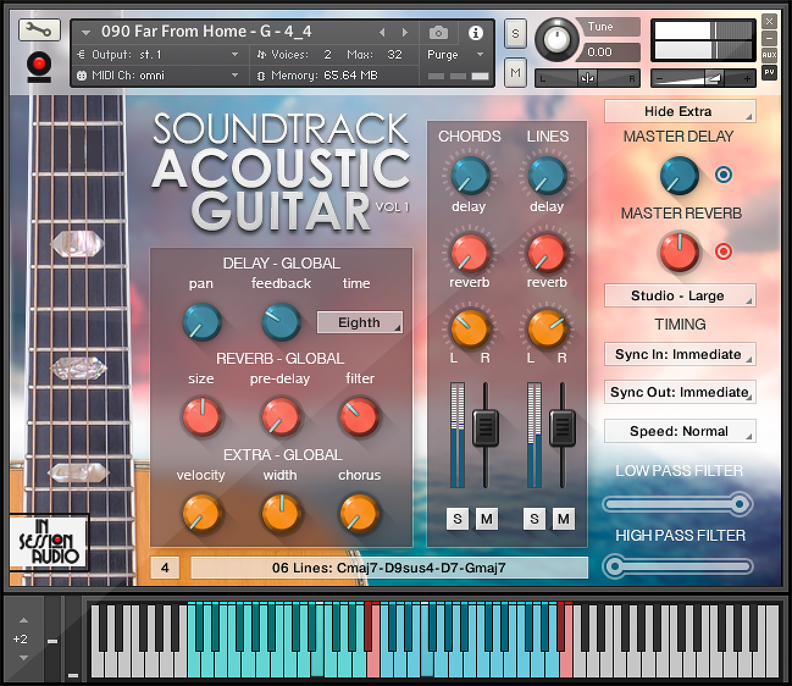Click the Lines pan L/R knob
This screenshot has height=686, width=792.
(547, 329)
